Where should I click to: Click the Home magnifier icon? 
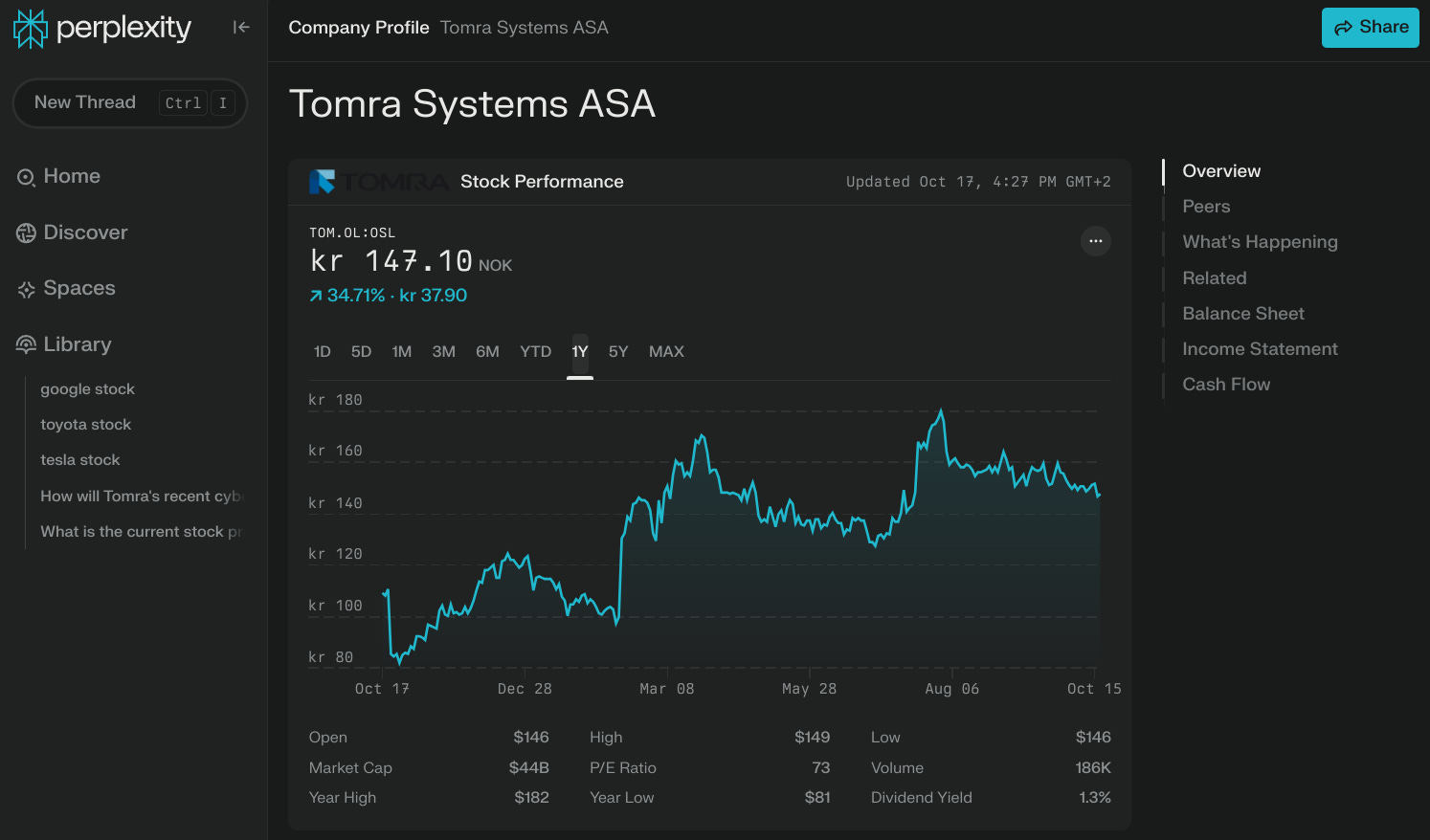(x=26, y=177)
